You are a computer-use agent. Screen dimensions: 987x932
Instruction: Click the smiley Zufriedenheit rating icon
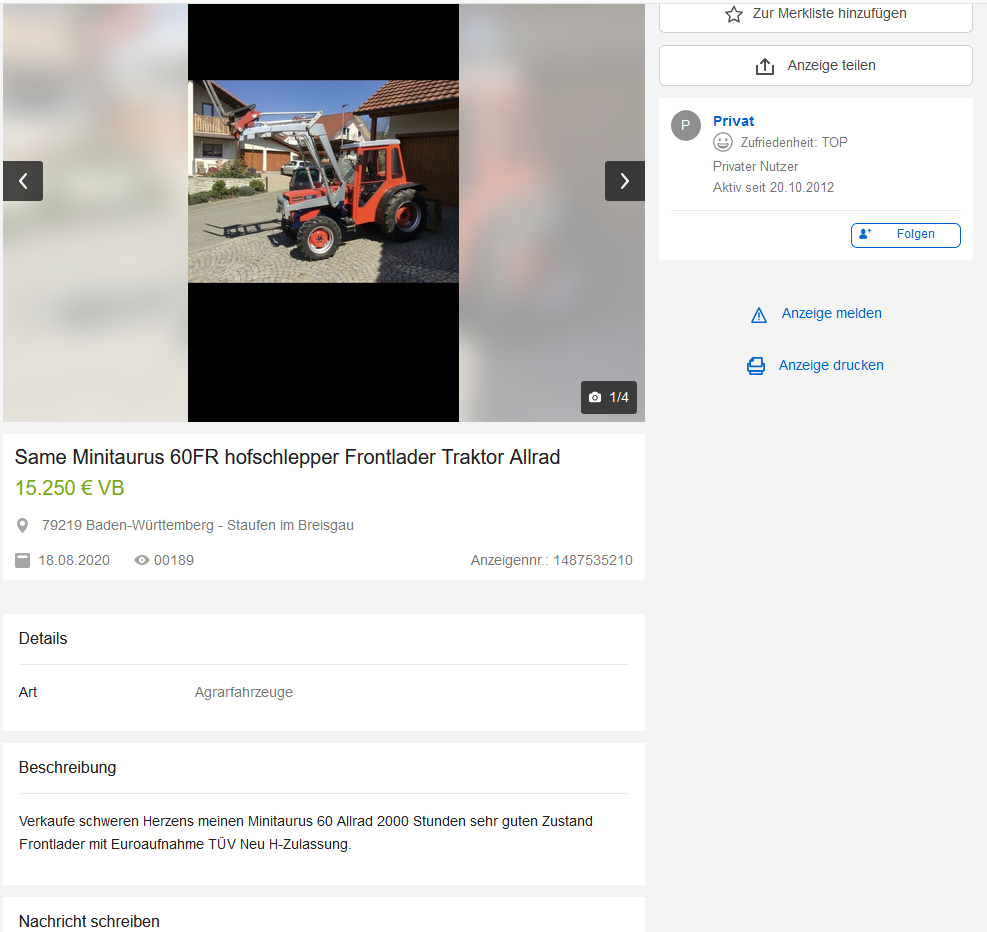723,143
